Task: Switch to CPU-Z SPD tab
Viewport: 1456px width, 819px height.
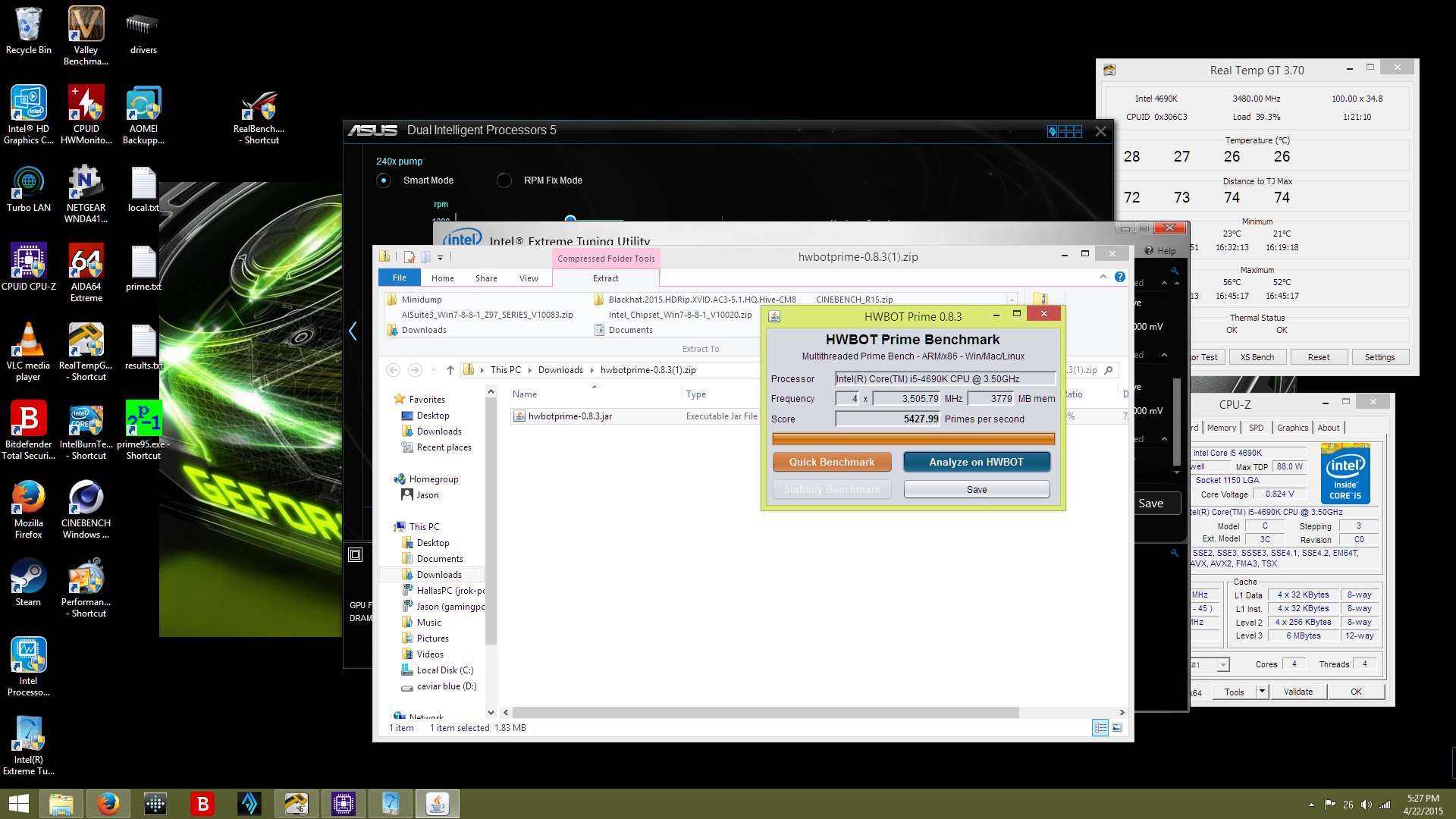Action: tap(1257, 428)
